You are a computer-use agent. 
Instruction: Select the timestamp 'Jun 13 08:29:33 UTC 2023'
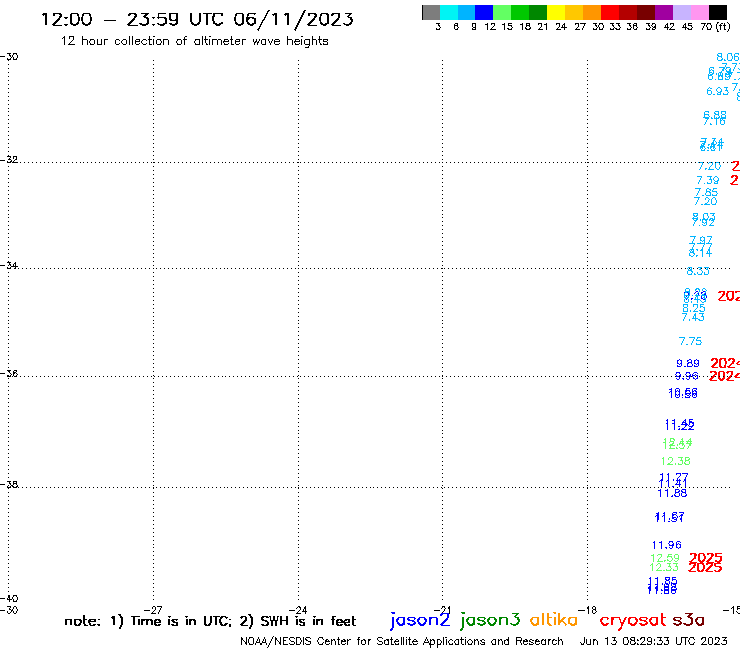pos(653,641)
